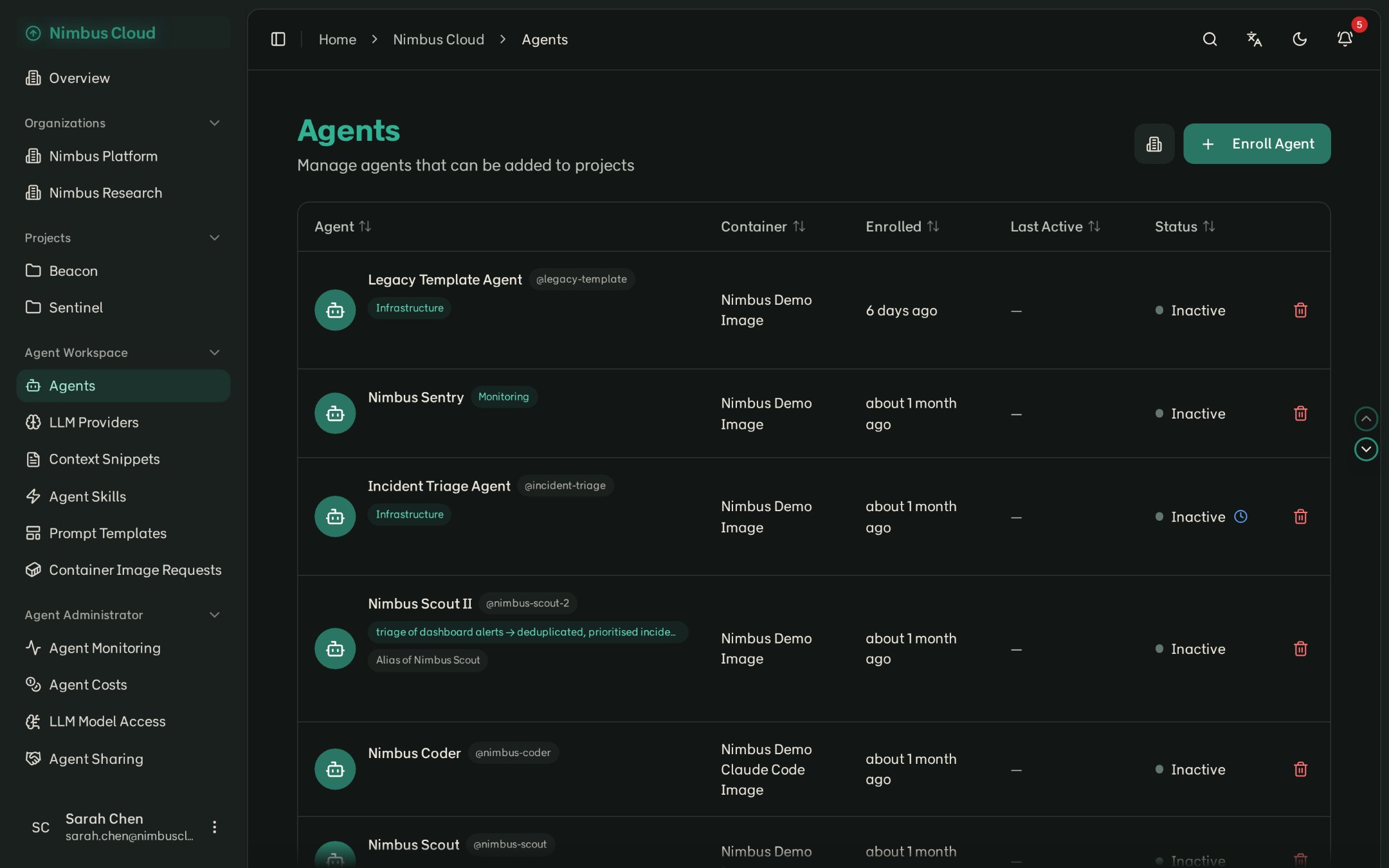Click the organization building icon beside Enroll Agent

1154,143
